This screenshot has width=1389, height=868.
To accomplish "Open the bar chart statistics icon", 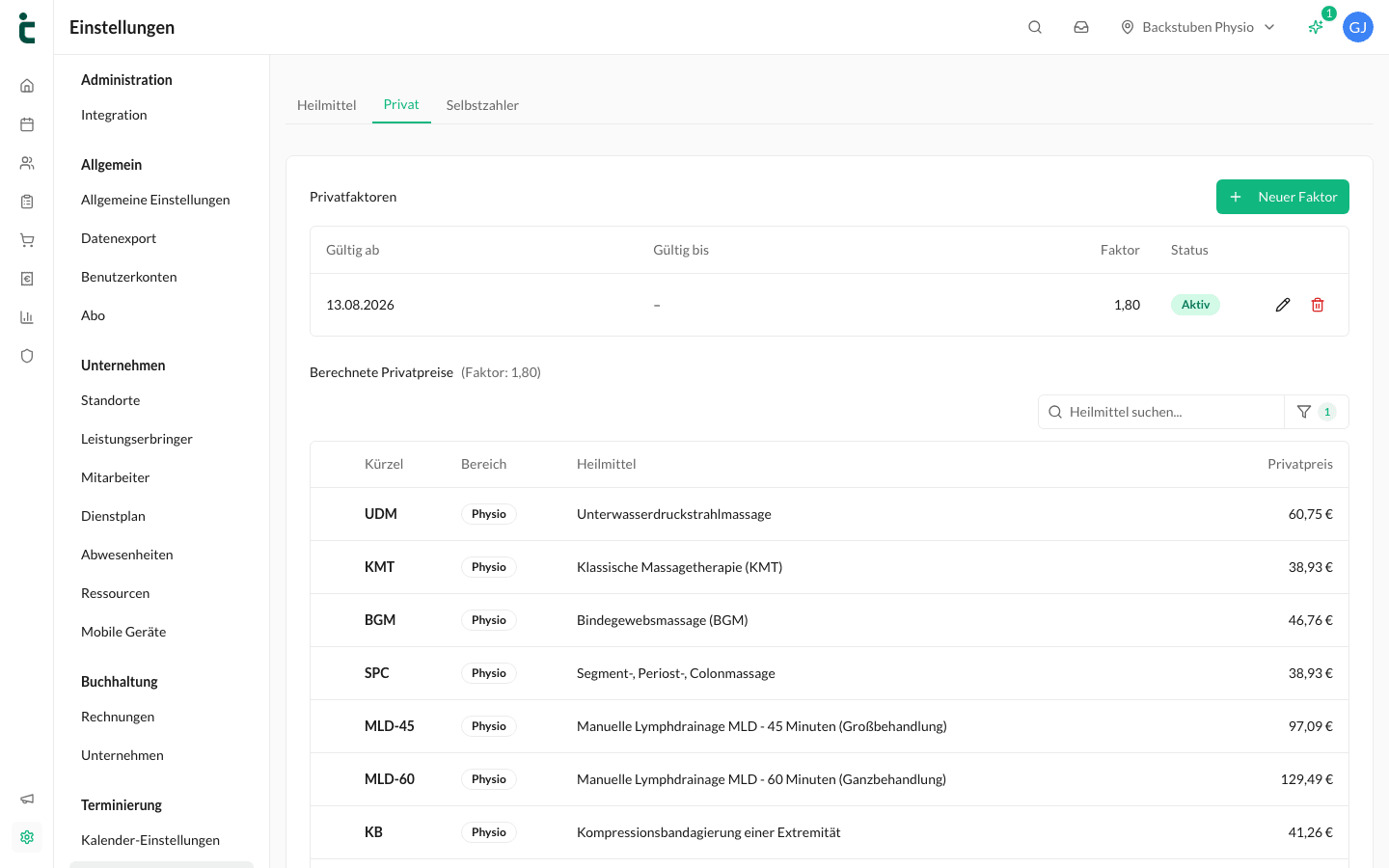I will pyautogui.click(x=27, y=317).
